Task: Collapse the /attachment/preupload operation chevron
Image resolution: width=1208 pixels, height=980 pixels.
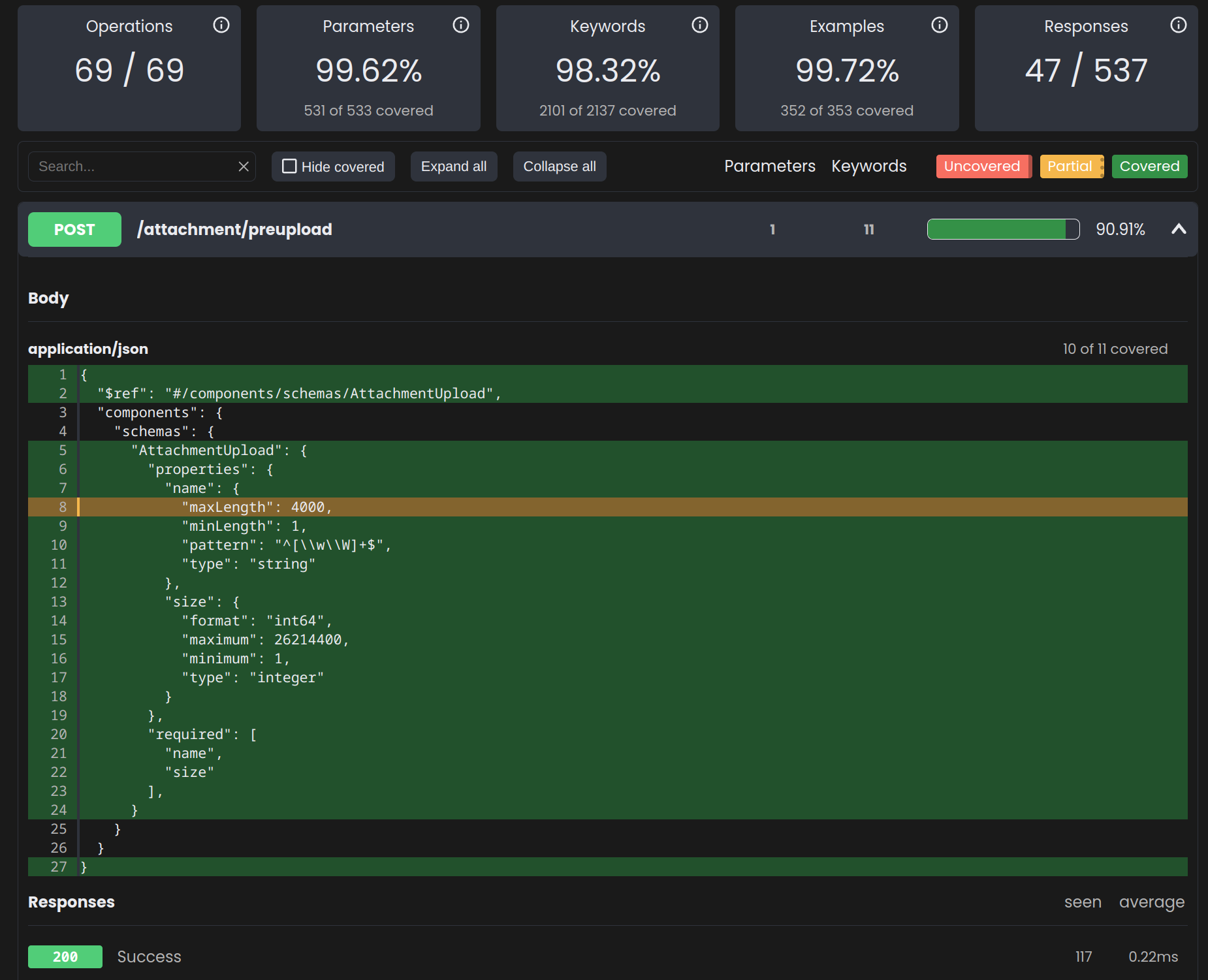Action: 1179,229
